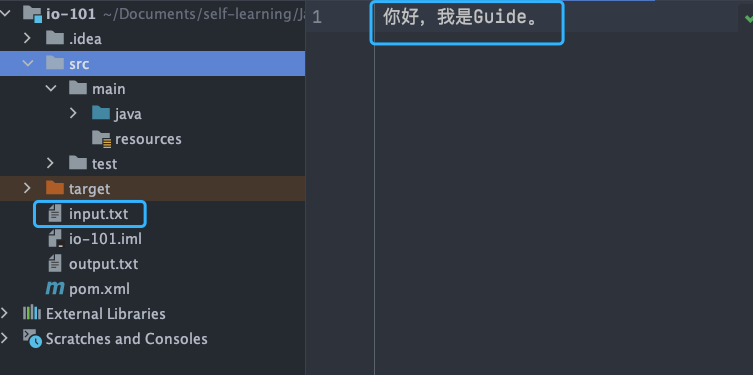
Task: Collapse the src folder
Action: (x=28, y=63)
